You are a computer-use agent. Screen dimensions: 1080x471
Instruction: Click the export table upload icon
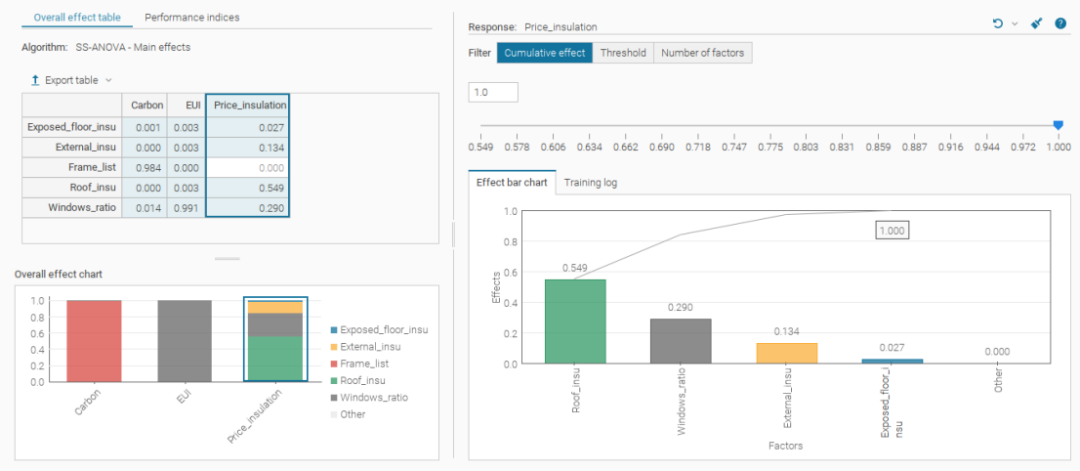coord(35,81)
